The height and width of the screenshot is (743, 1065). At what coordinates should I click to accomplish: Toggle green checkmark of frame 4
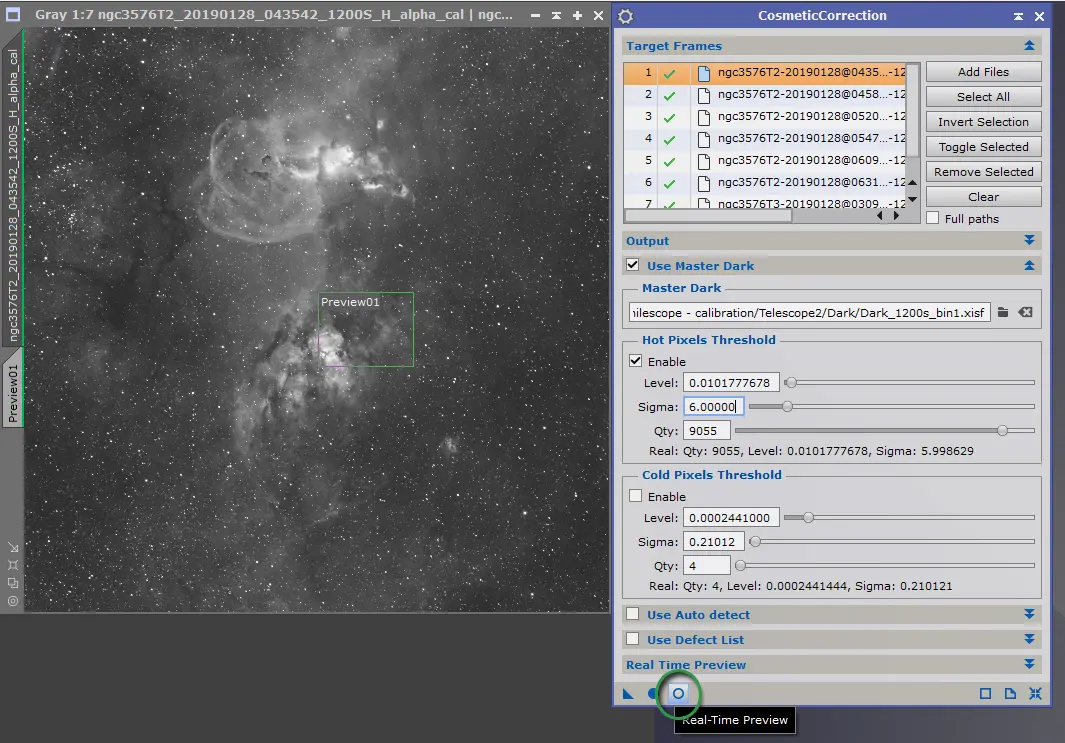point(670,140)
